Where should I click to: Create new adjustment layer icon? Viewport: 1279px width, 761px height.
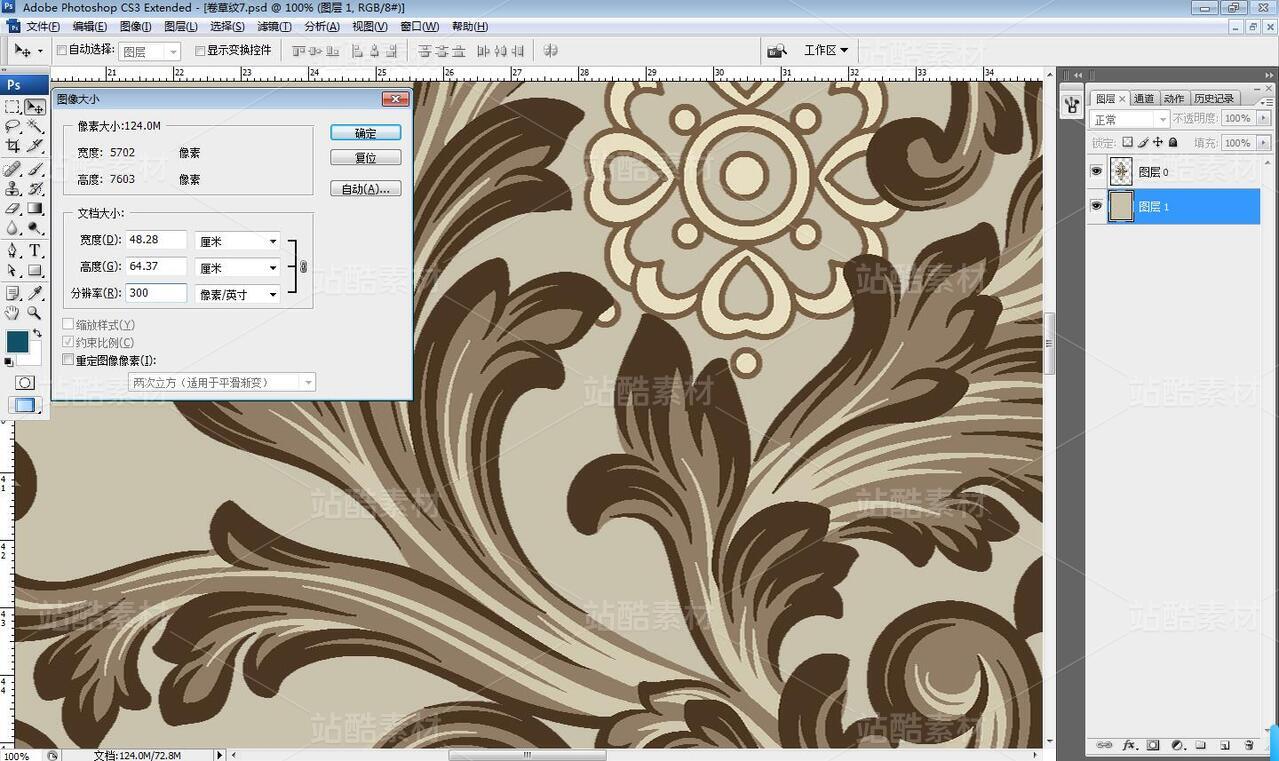pyautogui.click(x=1178, y=745)
